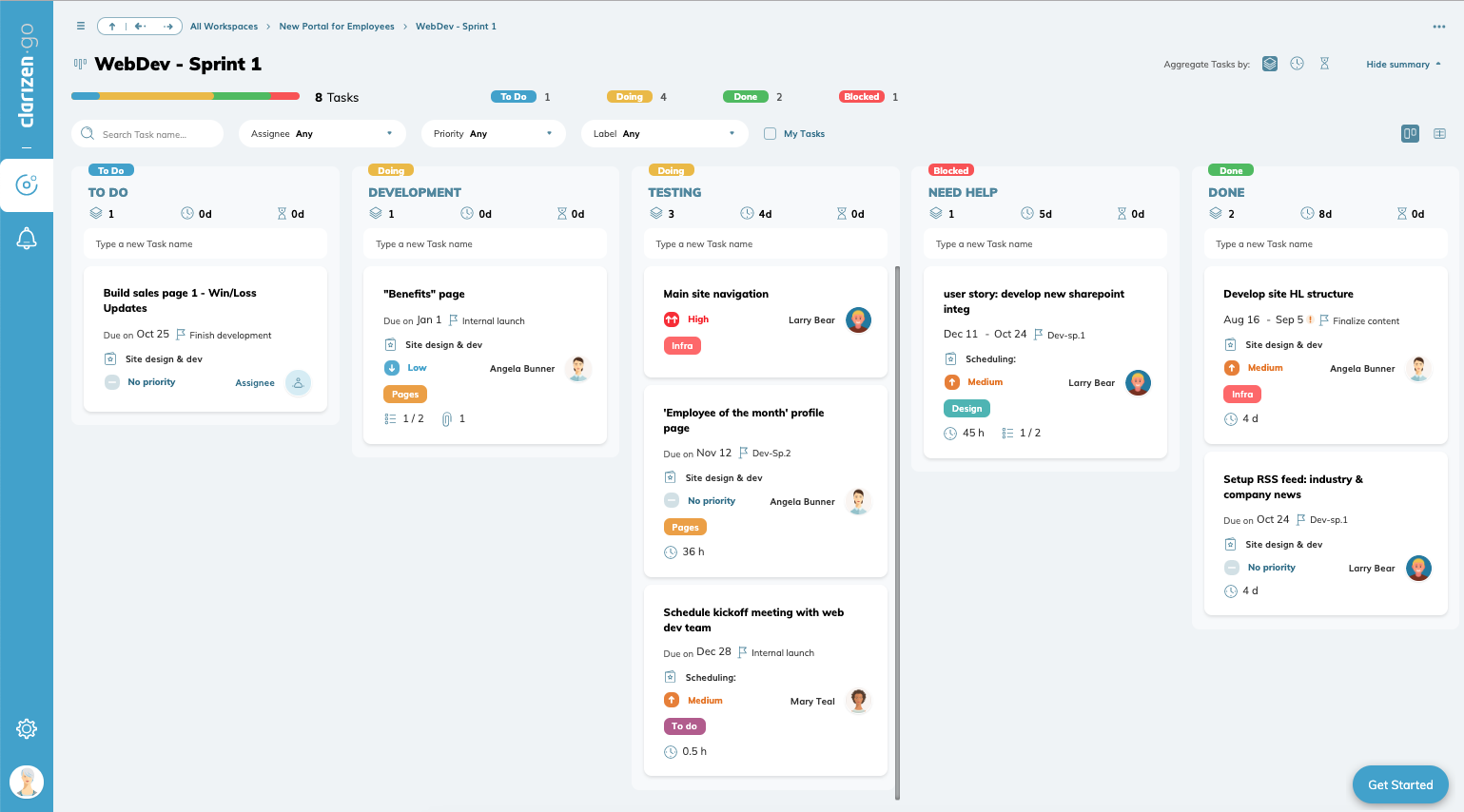Click the navigate forward arrow icon
The image size is (1464, 812).
point(168,27)
